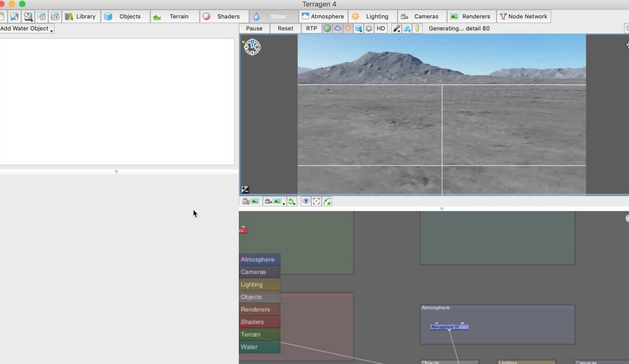Click the frame selection crosshair icon
Viewport: 629px width, 364px height.
point(317,201)
